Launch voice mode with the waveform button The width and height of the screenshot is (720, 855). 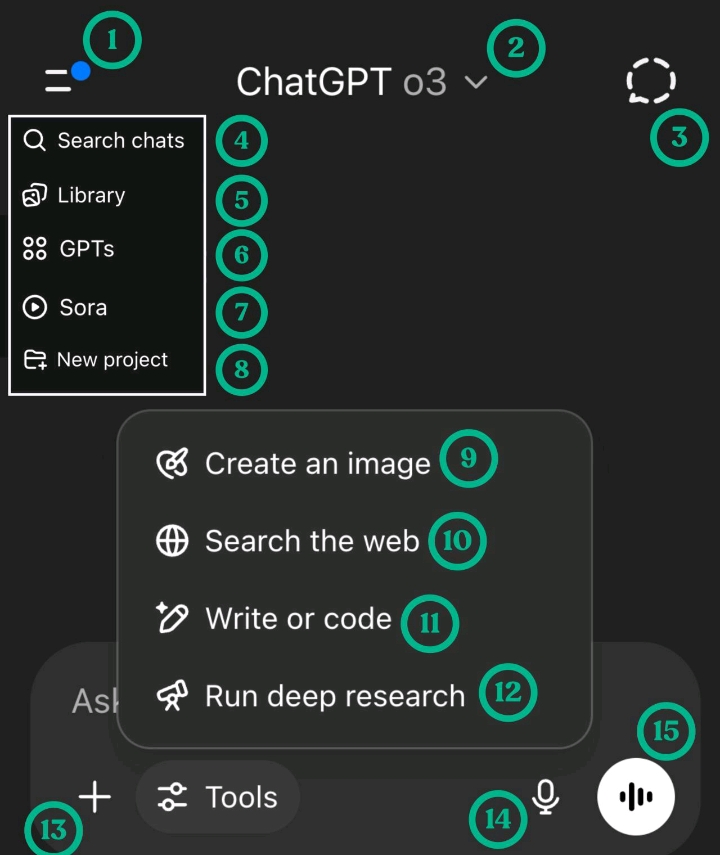(636, 797)
